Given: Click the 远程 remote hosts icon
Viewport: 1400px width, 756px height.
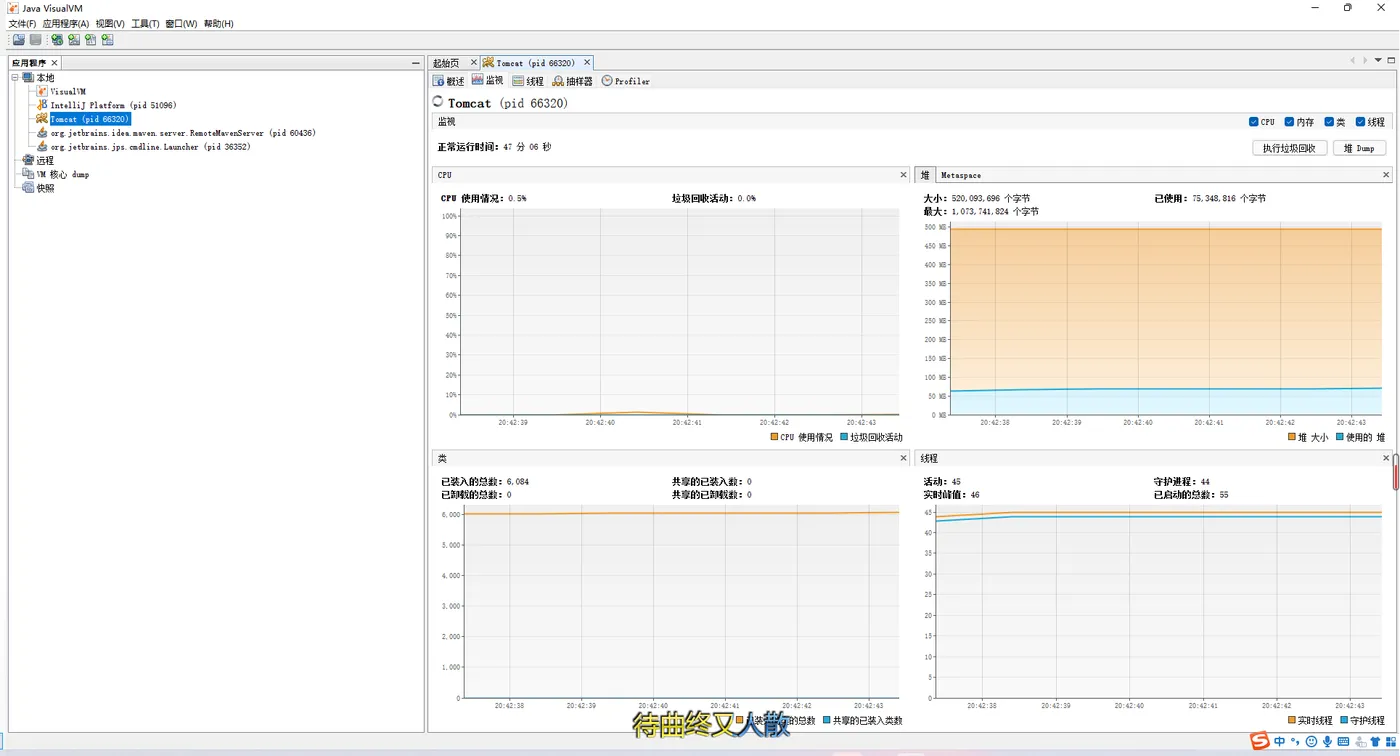Looking at the screenshot, I should point(29,160).
